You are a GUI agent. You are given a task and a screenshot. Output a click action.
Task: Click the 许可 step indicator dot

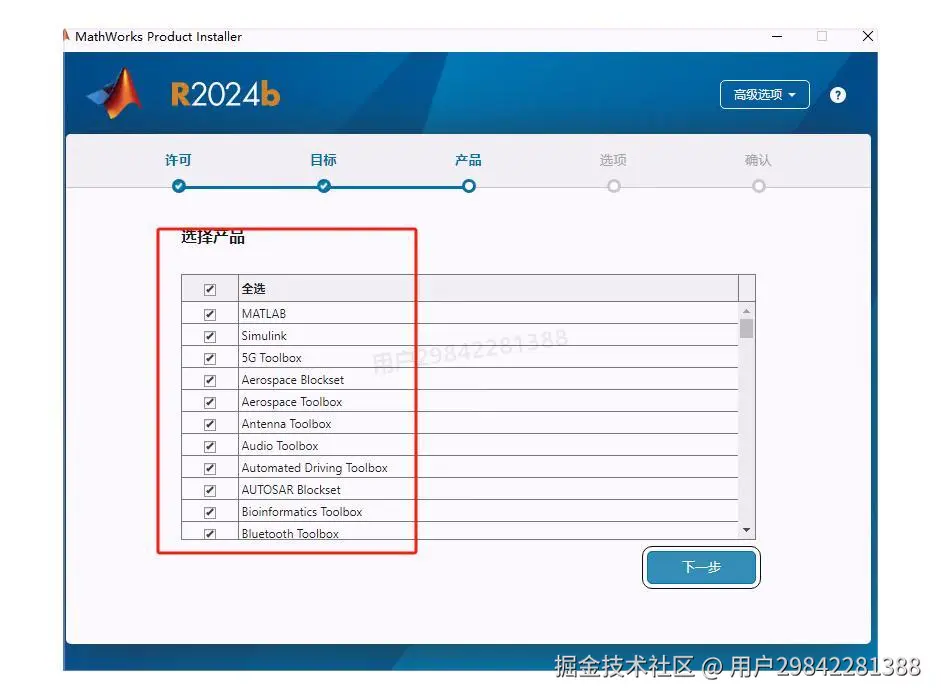(x=178, y=186)
